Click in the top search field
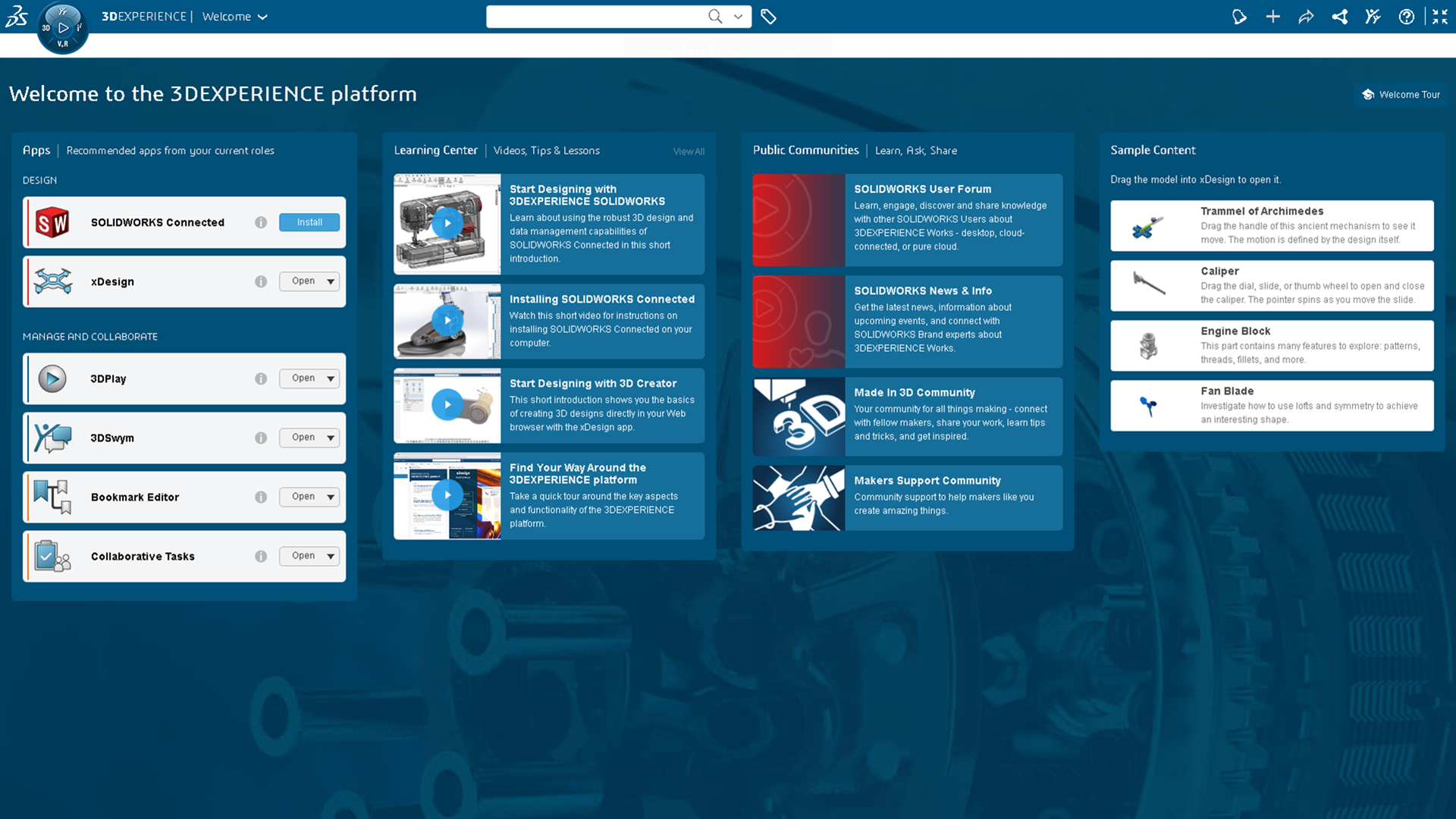The height and width of the screenshot is (819, 1456). point(595,17)
